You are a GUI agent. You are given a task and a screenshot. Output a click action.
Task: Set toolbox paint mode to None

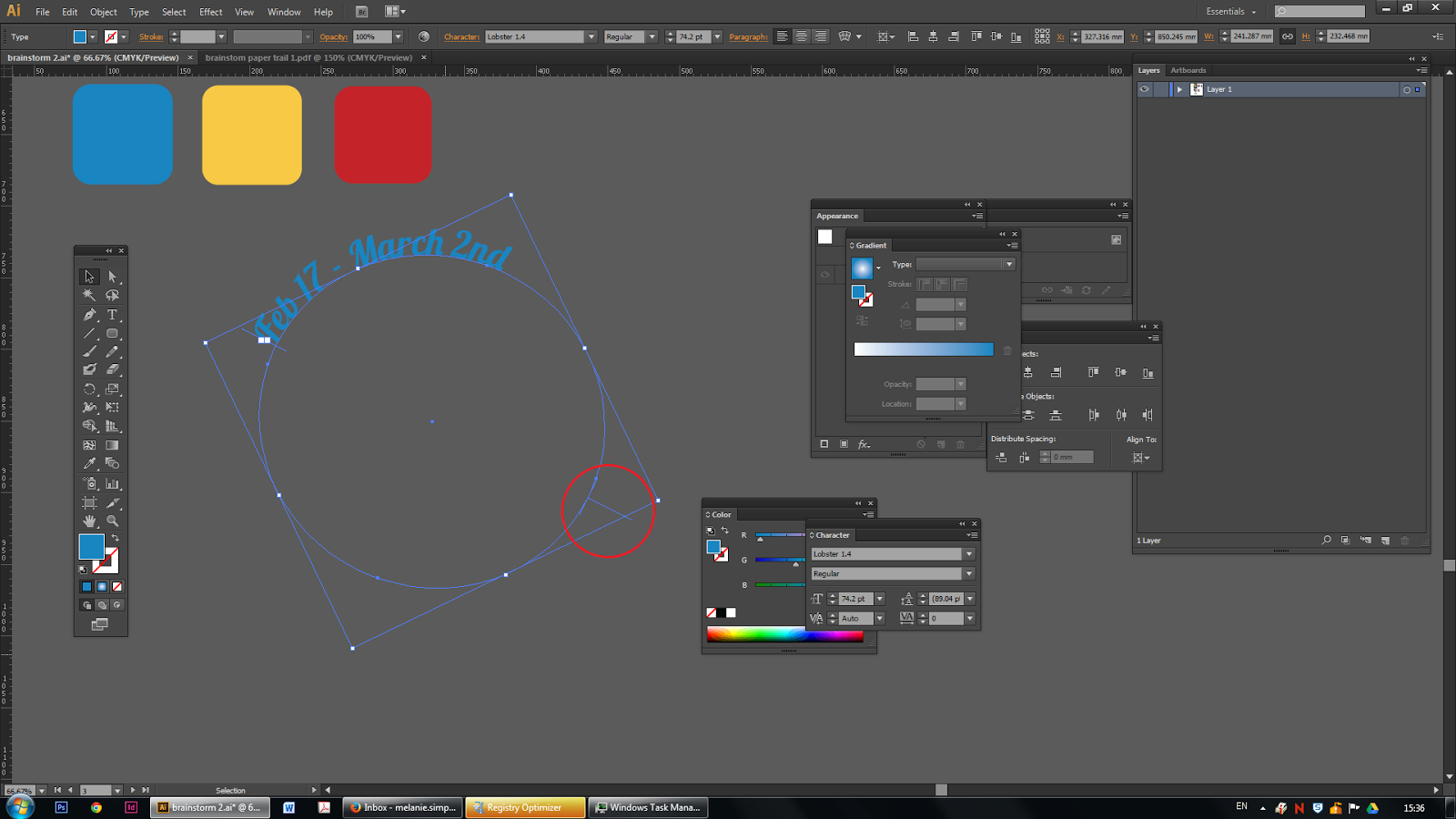(116, 587)
